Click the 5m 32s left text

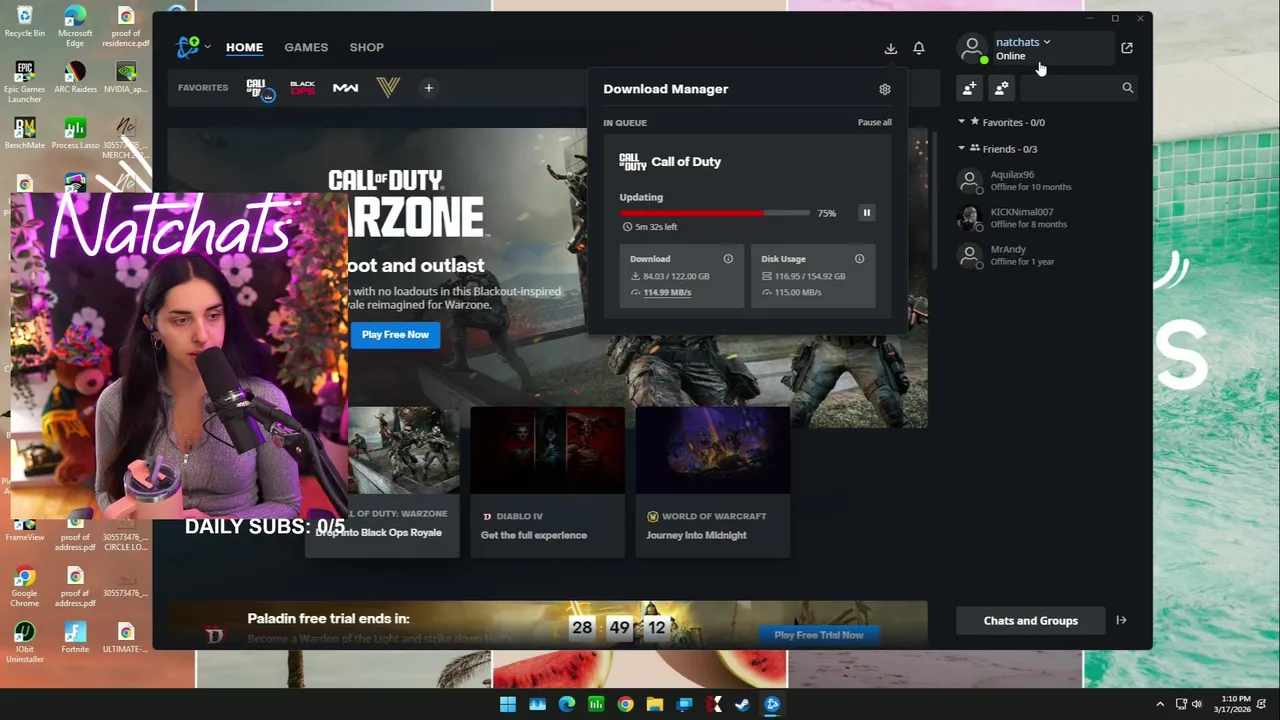click(655, 227)
